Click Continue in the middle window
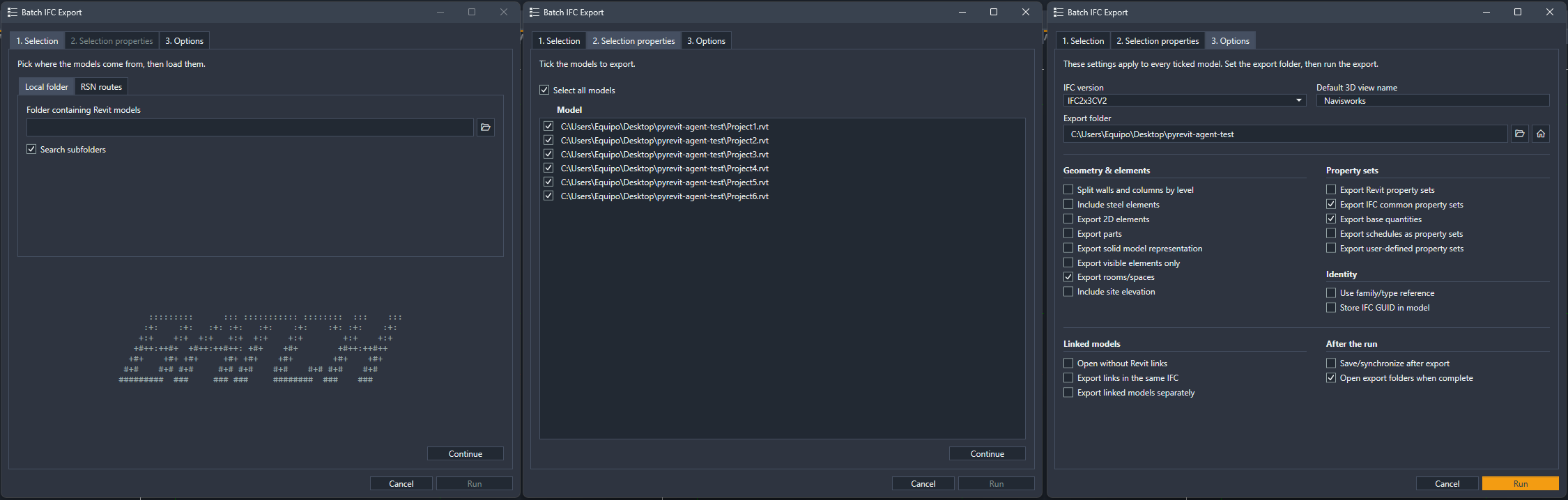 [x=987, y=453]
